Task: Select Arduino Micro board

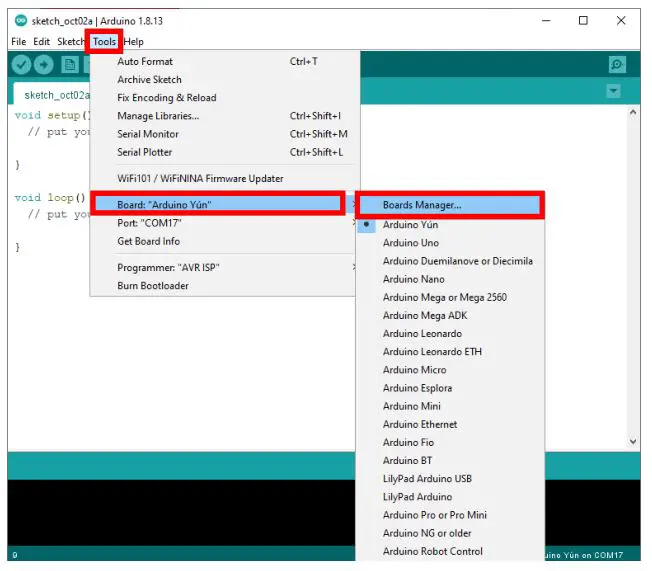Action: 450,370
